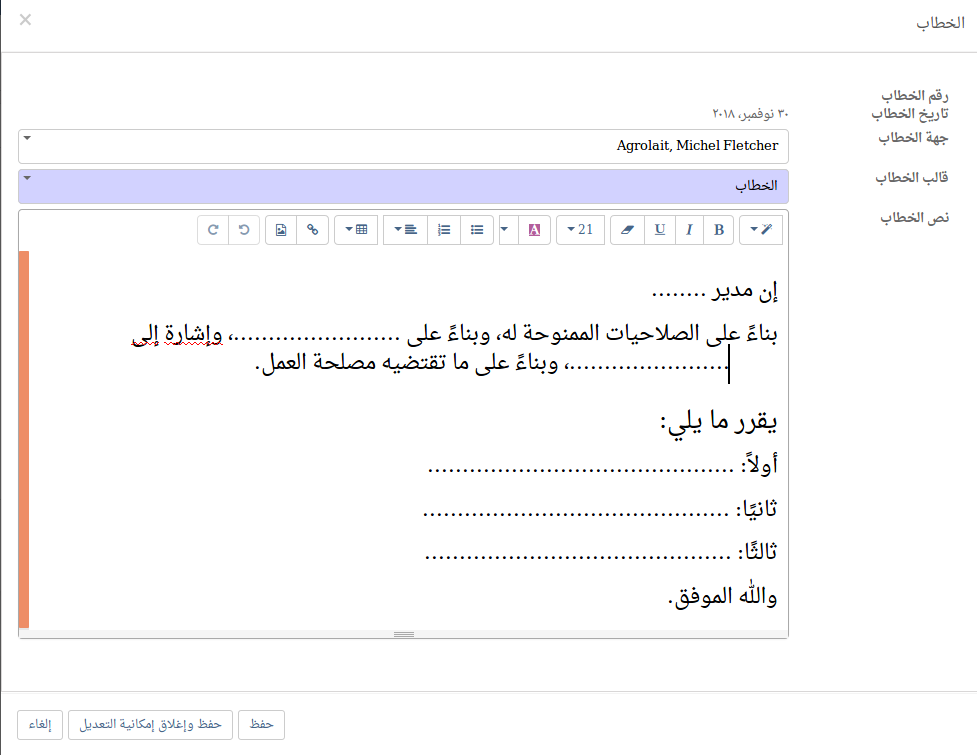
Task: Toggle bold formatting in editor toolbar
Action: click(718, 230)
